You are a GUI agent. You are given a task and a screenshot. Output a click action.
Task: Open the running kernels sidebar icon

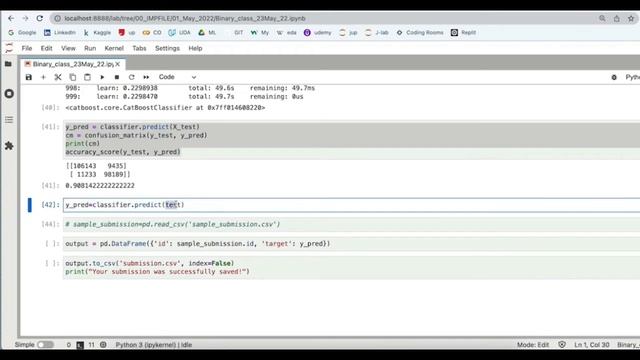coord(9,93)
